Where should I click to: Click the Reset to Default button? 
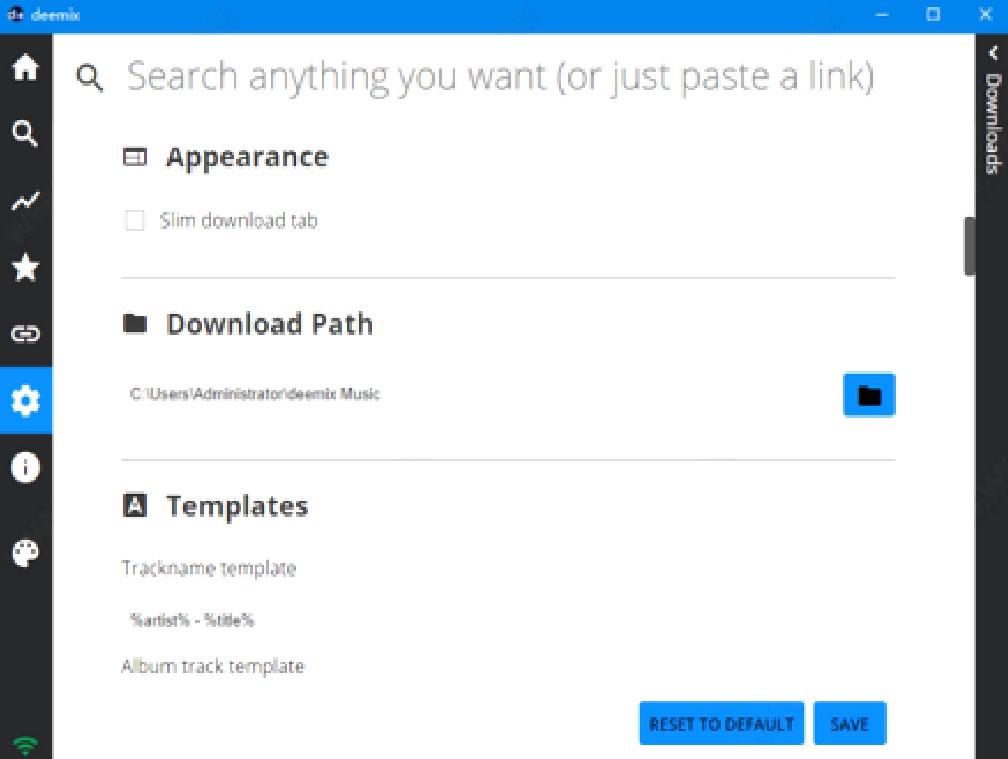721,724
